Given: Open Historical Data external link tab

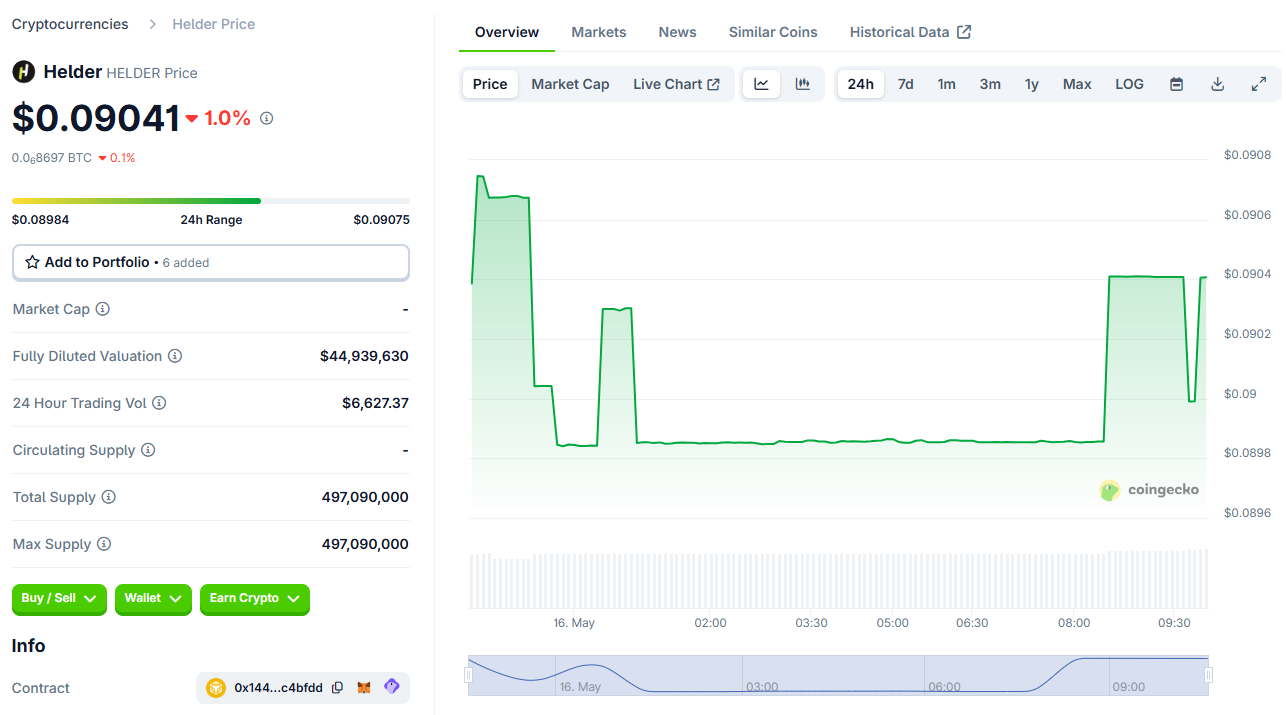Looking at the screenshot, I should (x=910, y=32).
